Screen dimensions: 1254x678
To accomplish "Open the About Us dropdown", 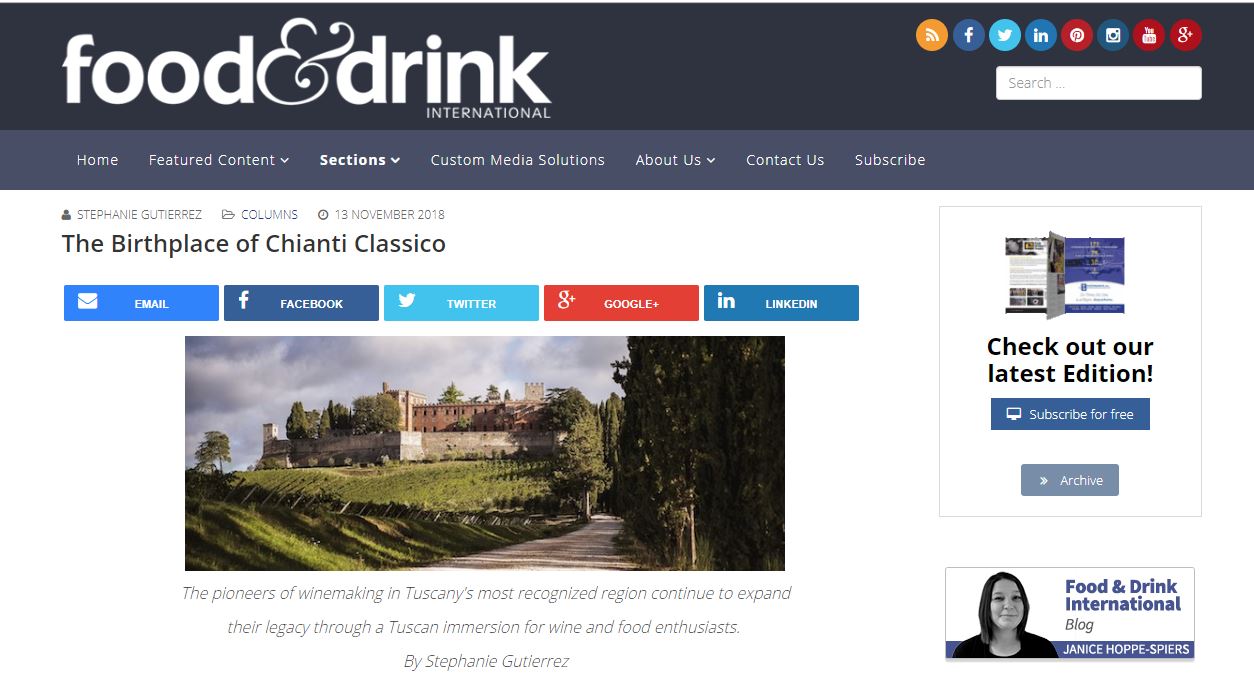I will coord(675,160).
